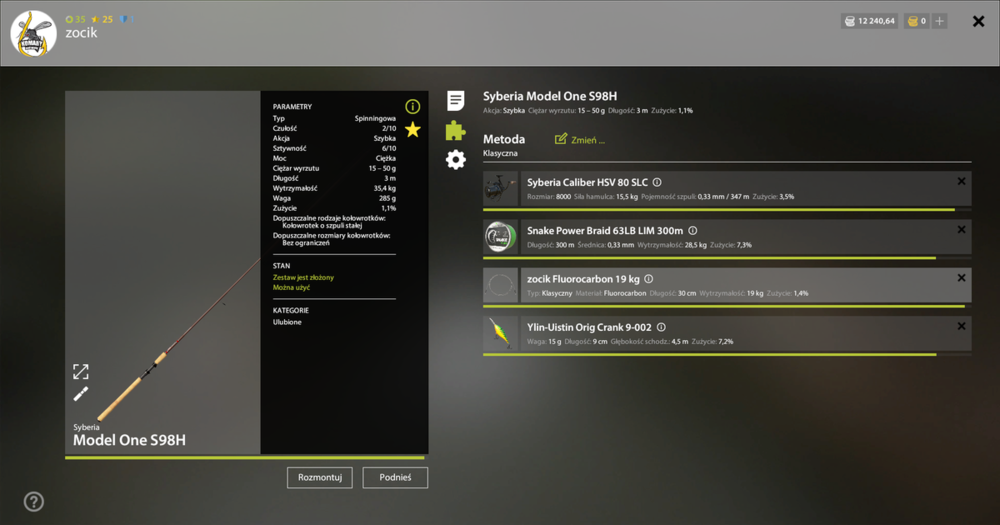Open the green puzzle piece components tab
Screen dimensions: 1000x525
click(x=455, y=130)
